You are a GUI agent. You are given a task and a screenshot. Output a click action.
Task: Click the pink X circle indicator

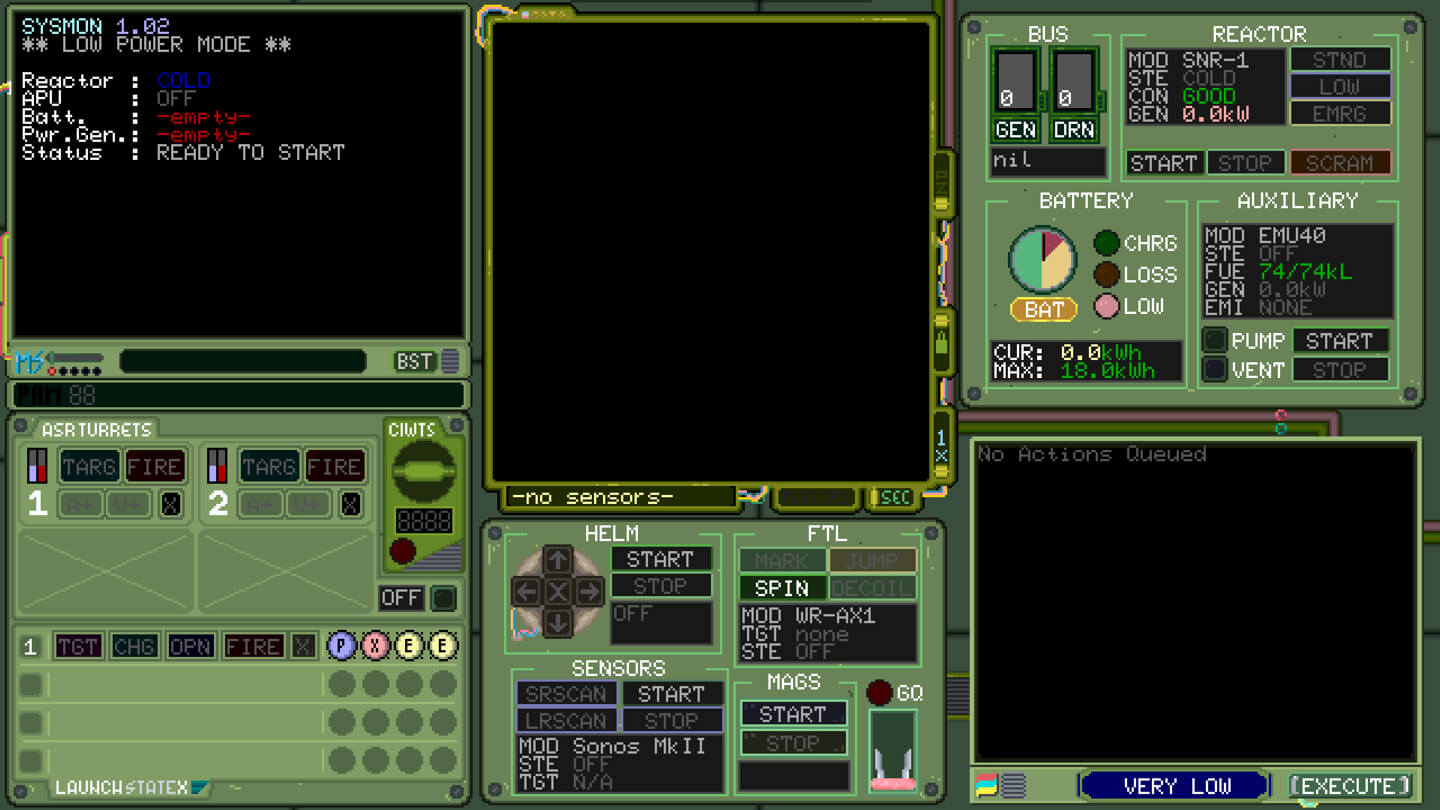(x=375, y=646)
